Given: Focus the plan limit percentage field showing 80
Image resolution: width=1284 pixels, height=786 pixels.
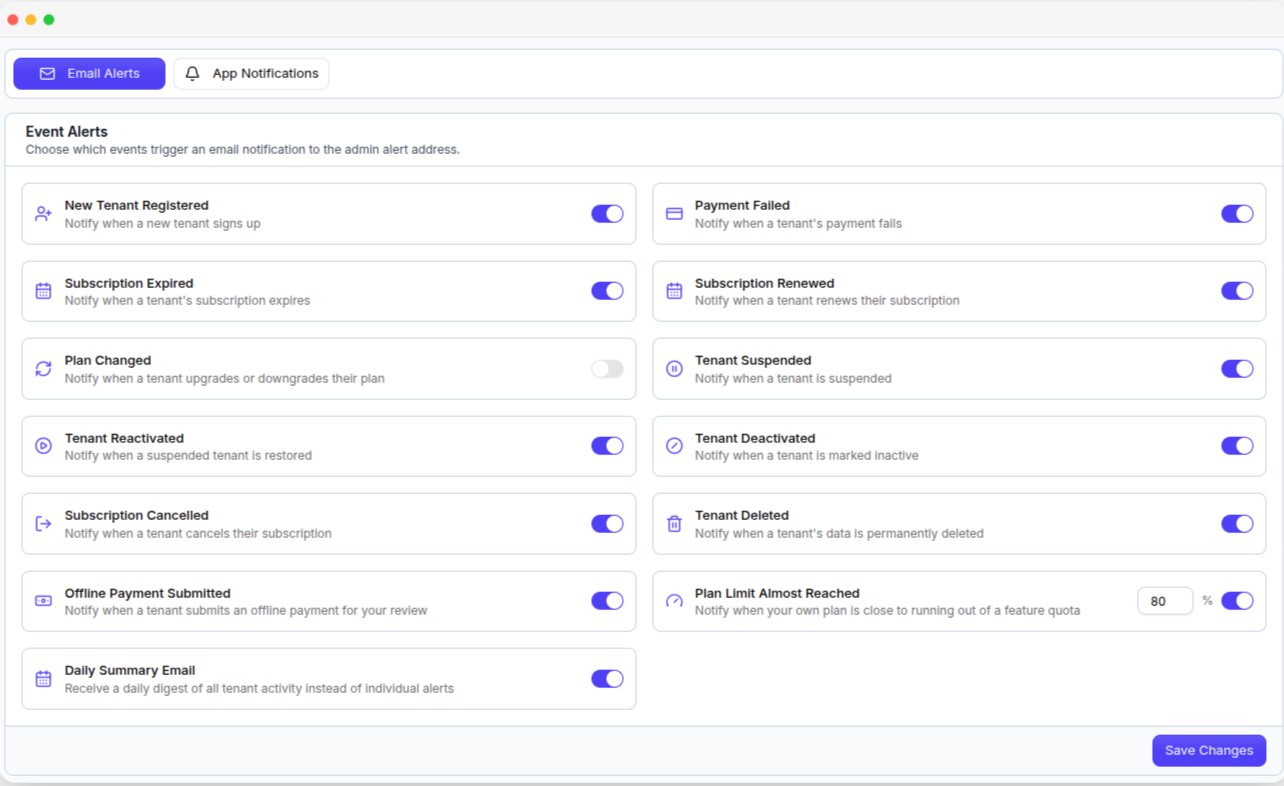Looking at the screenshot, I should 1165,601.
